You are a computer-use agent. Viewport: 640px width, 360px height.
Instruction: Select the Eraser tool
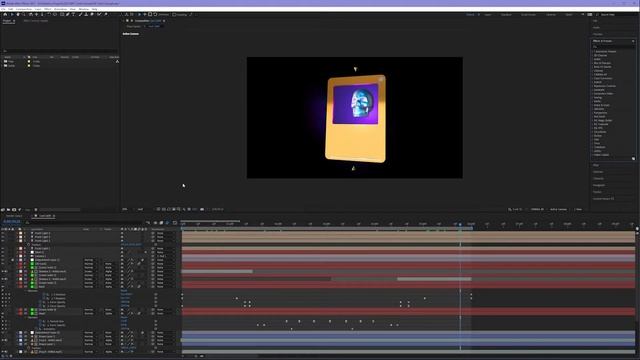92,14
